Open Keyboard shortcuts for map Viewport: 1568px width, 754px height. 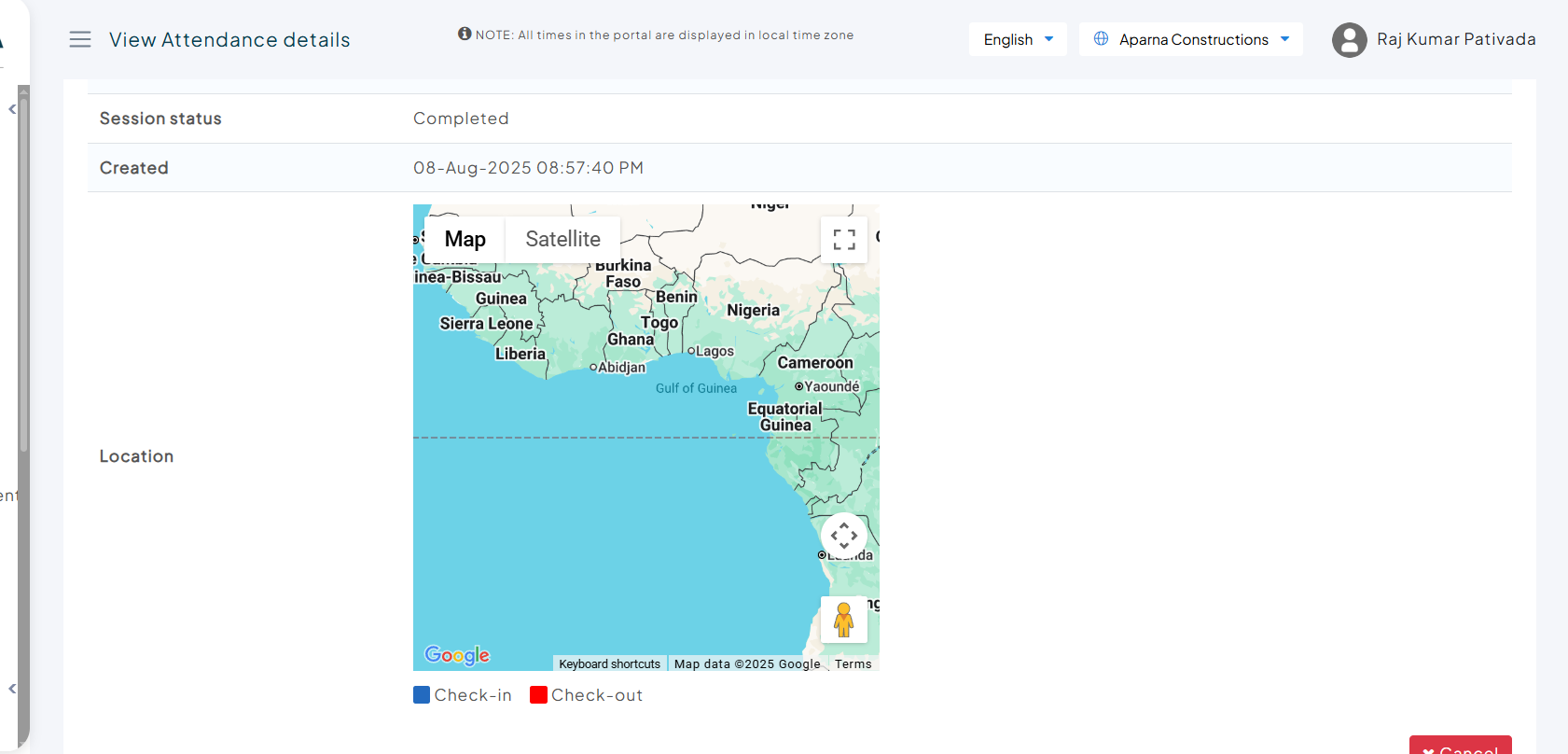coord(609,664)
